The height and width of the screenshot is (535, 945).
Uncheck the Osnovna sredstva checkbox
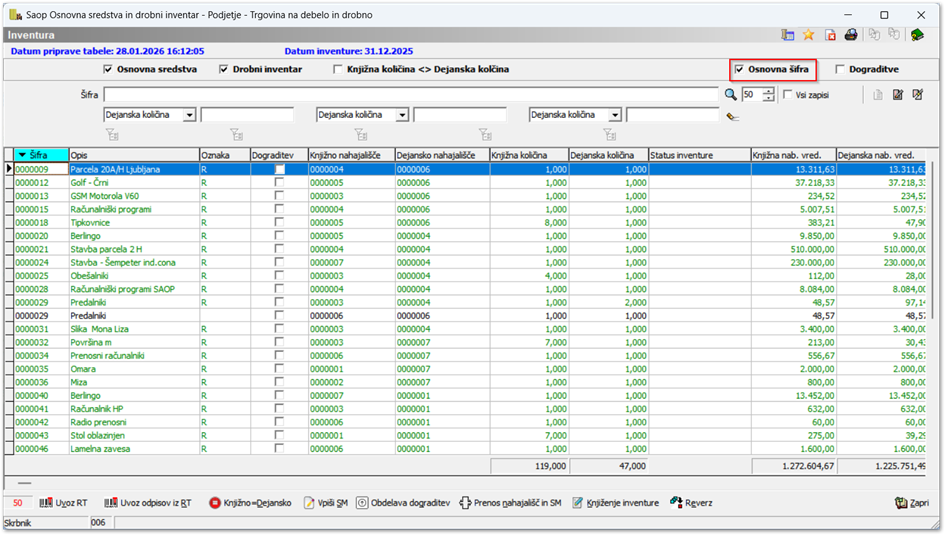pyautogui.click(x=108, y=70)
